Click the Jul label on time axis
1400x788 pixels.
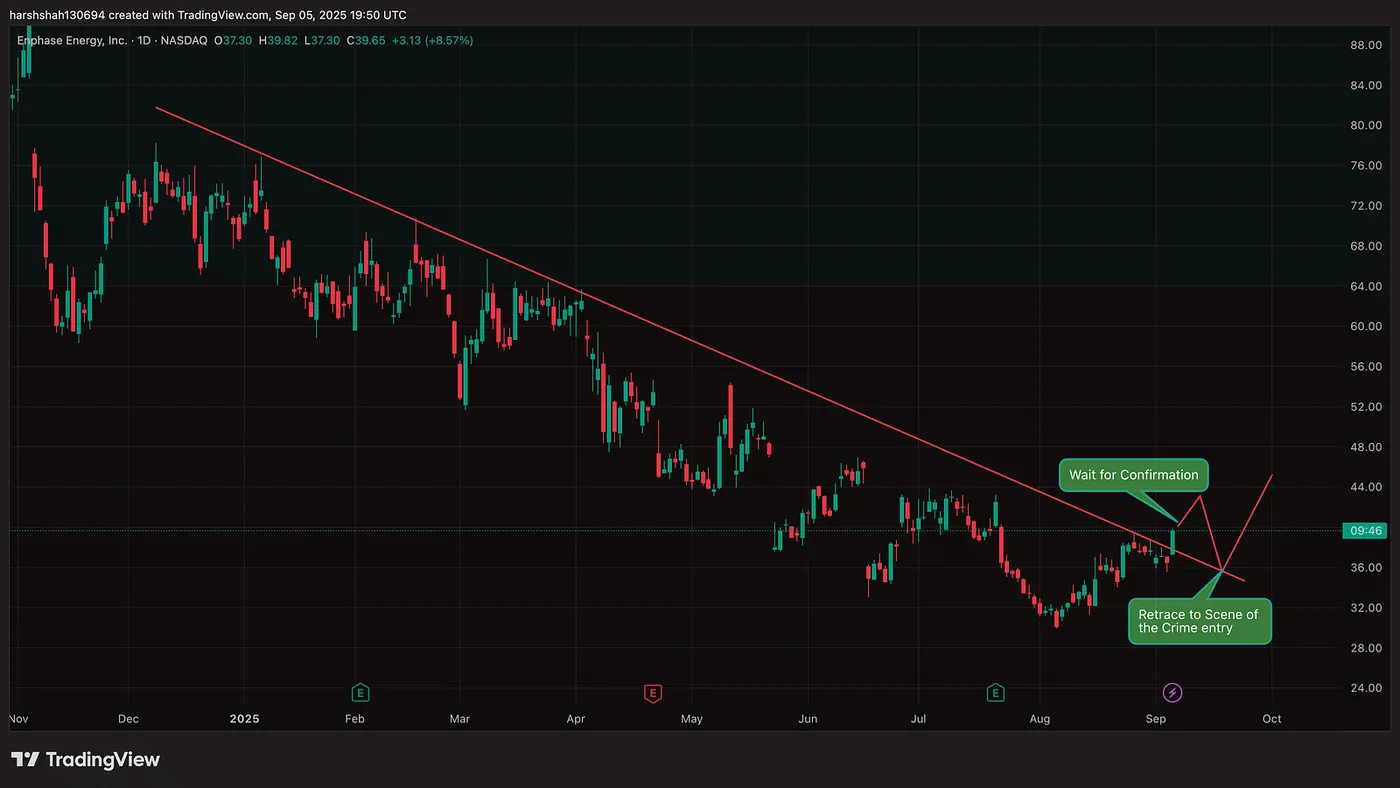tap(918, 719)
